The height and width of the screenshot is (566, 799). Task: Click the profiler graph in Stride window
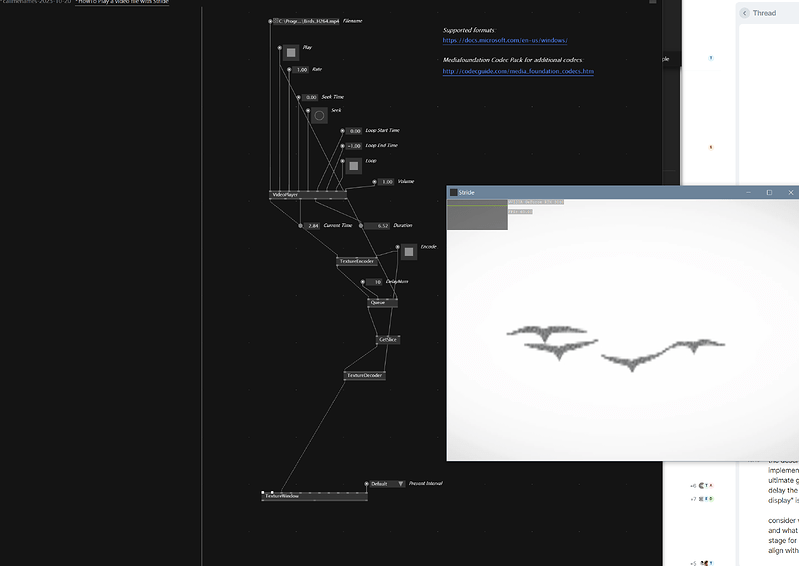pos(477,214)
